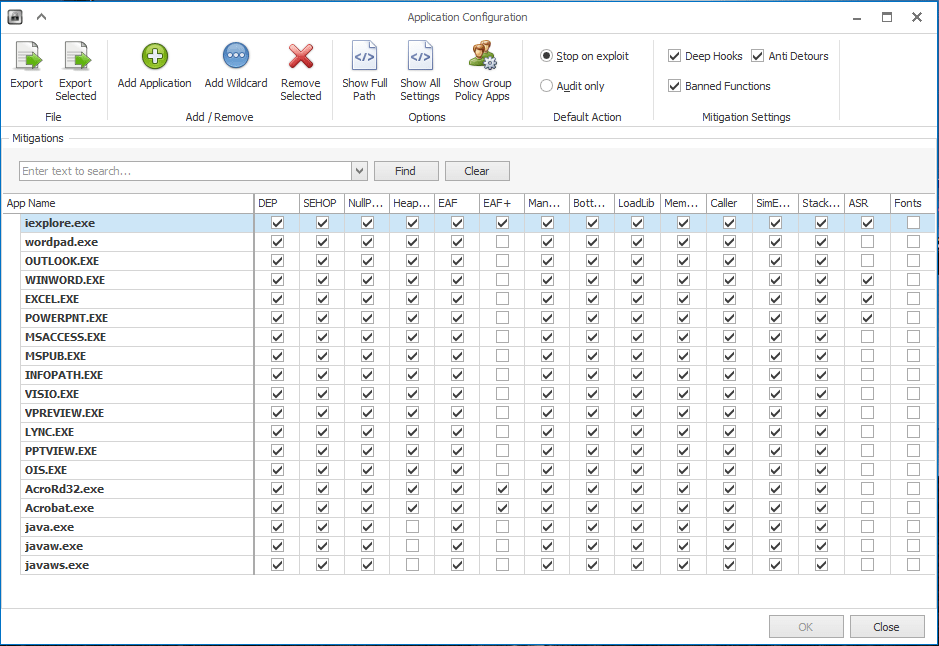939x646 pixels.
Task: Click the Find button
Action: tap(405, 171)
